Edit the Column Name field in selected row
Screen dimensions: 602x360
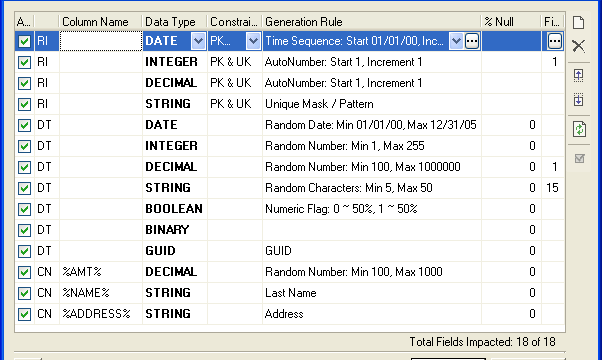tap(101, 41)
